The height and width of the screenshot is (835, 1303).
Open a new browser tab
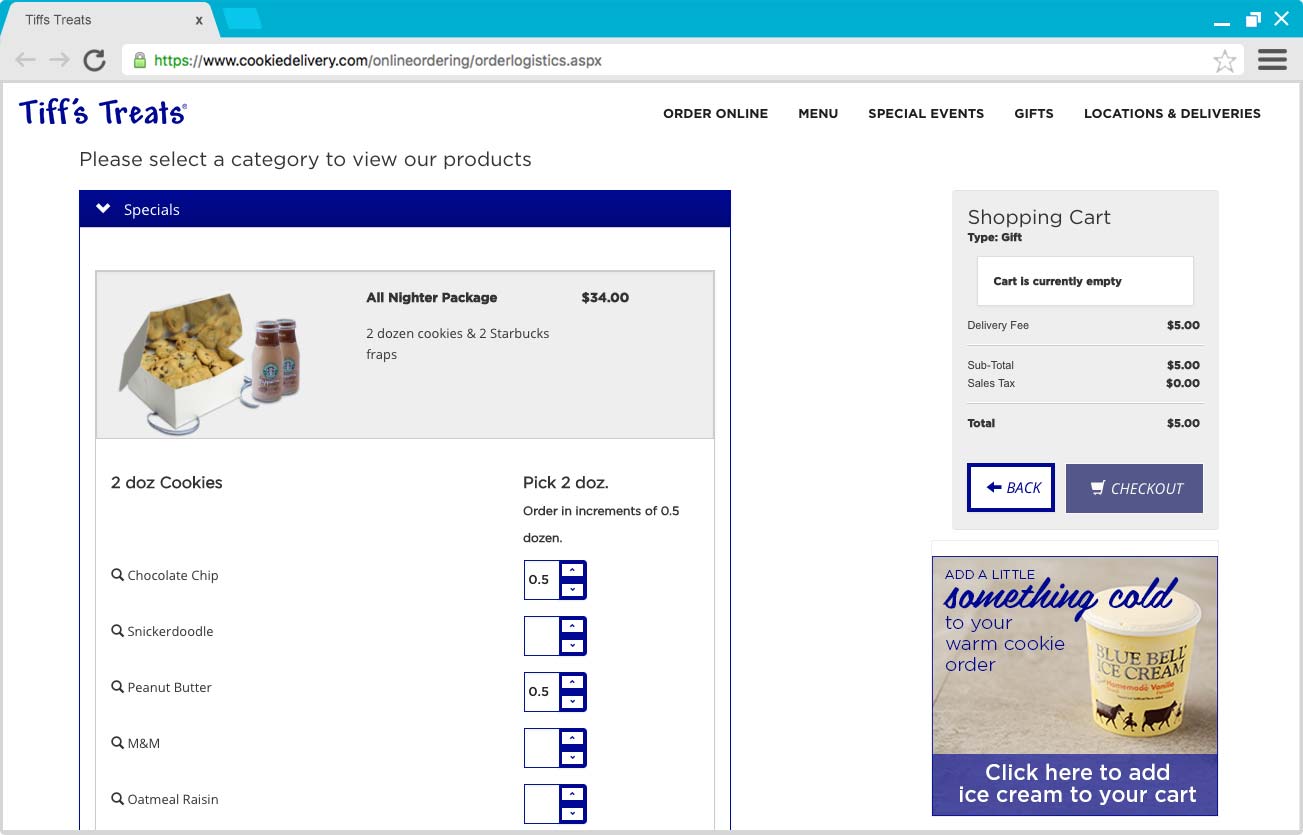click(242, 18)
